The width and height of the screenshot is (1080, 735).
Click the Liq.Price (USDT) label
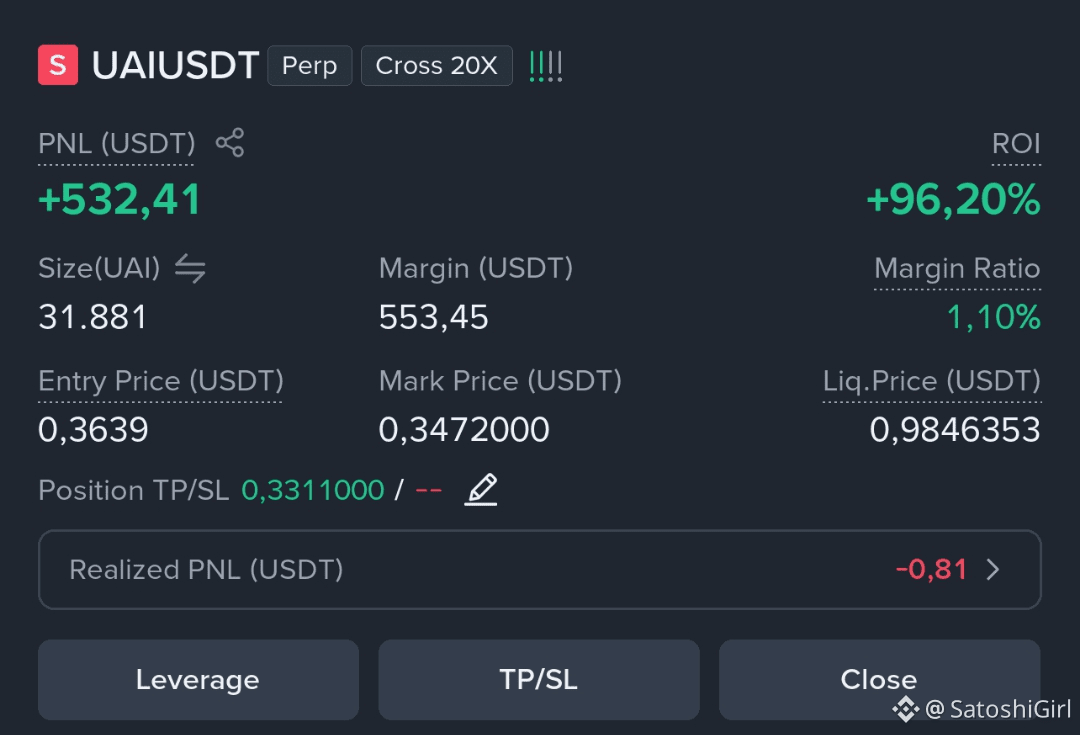[932, 381]
